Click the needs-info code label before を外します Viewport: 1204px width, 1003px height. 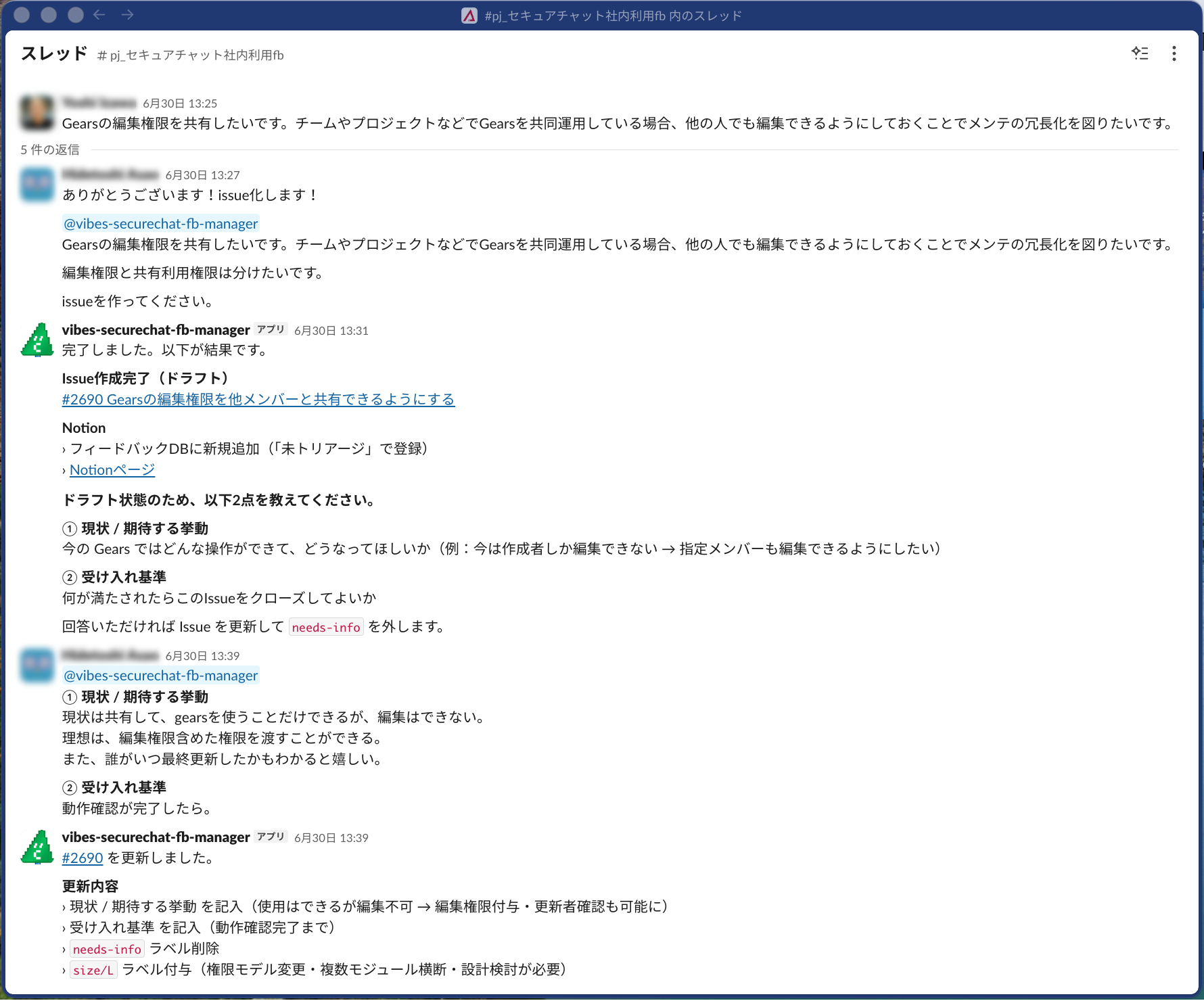326,628
